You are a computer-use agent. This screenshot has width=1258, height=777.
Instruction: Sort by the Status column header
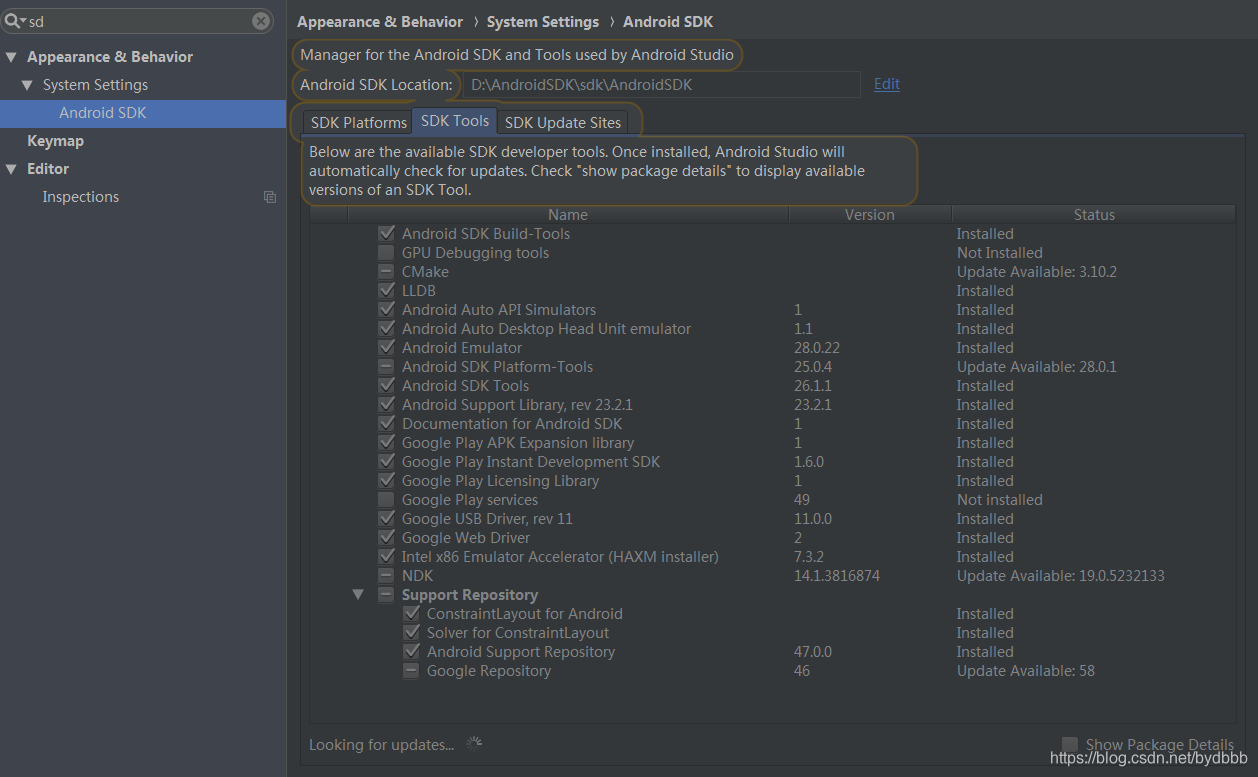pos(1094,215)
